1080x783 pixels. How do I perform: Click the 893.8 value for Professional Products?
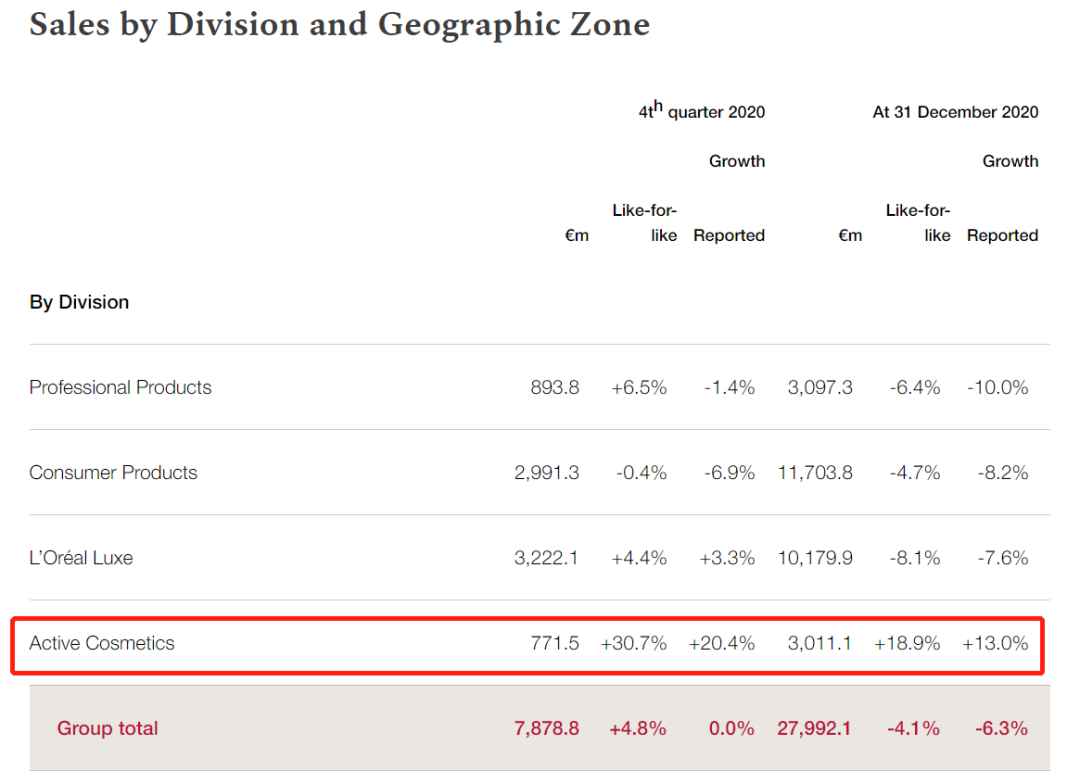(x=554, y=388)
